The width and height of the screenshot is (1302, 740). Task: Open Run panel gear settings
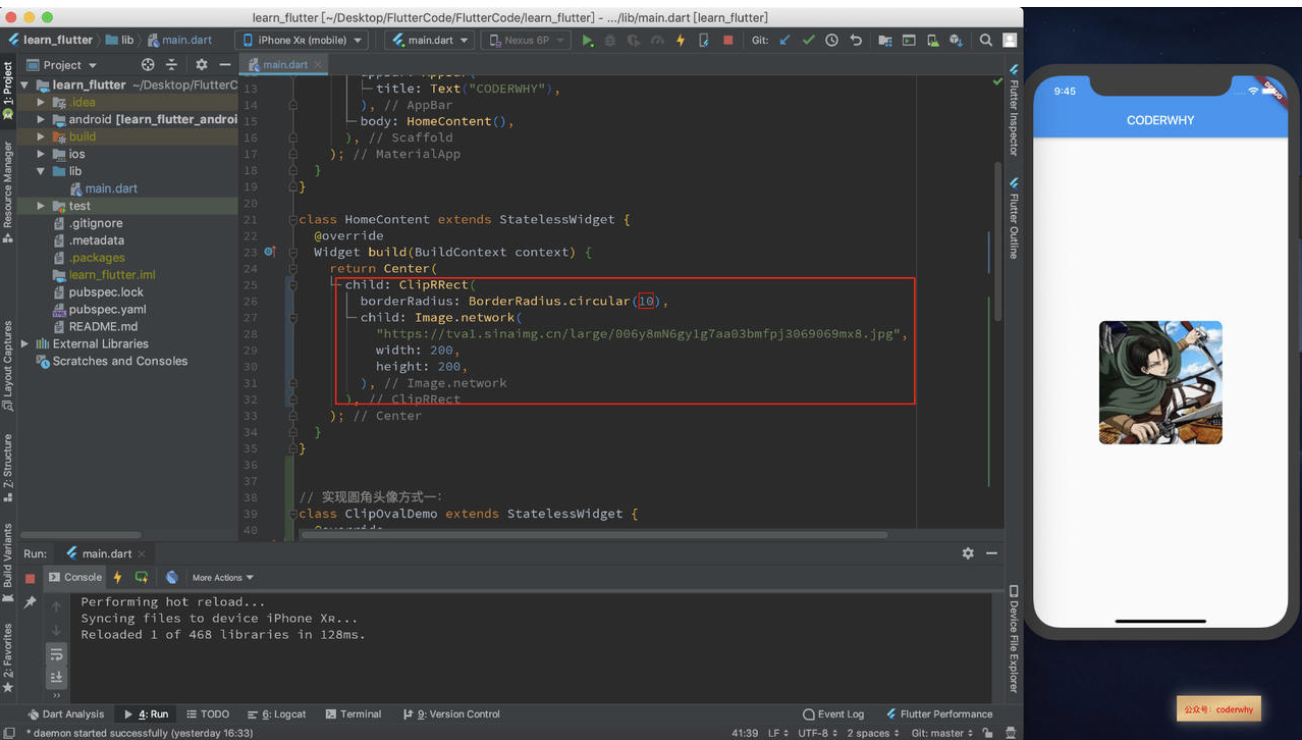[968, 553]
